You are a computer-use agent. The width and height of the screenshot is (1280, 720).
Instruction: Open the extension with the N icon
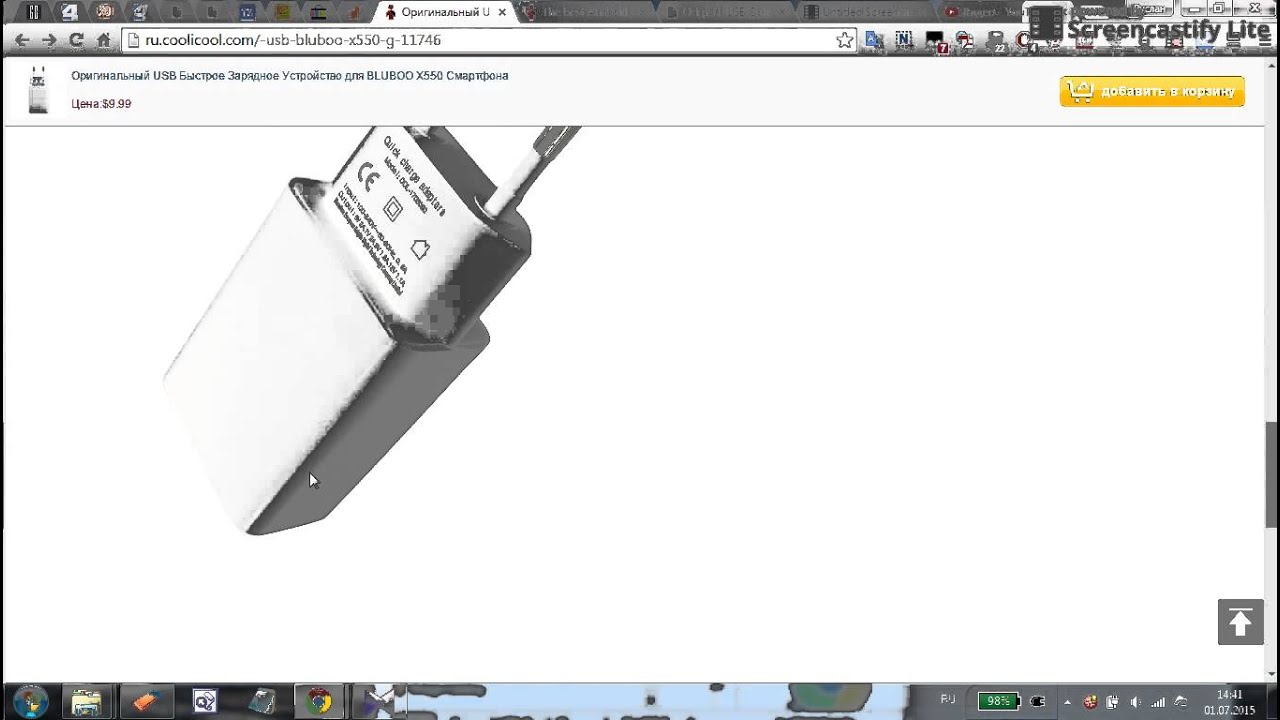[x=904, y=40]
